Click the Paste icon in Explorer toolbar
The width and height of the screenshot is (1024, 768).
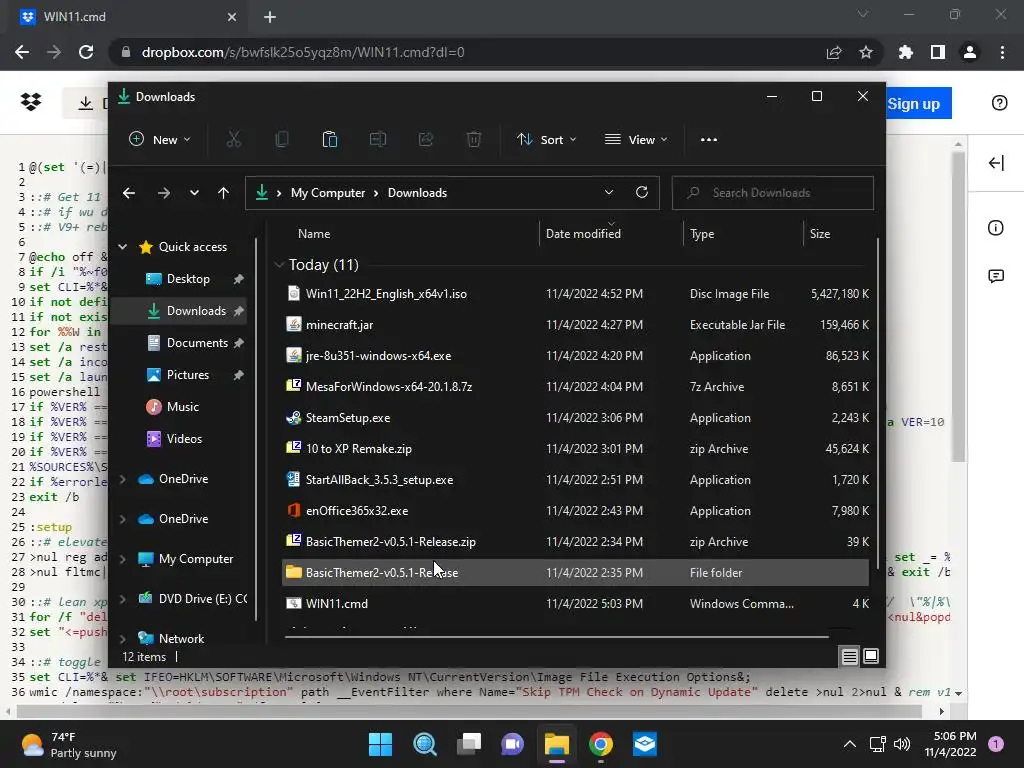330,139
